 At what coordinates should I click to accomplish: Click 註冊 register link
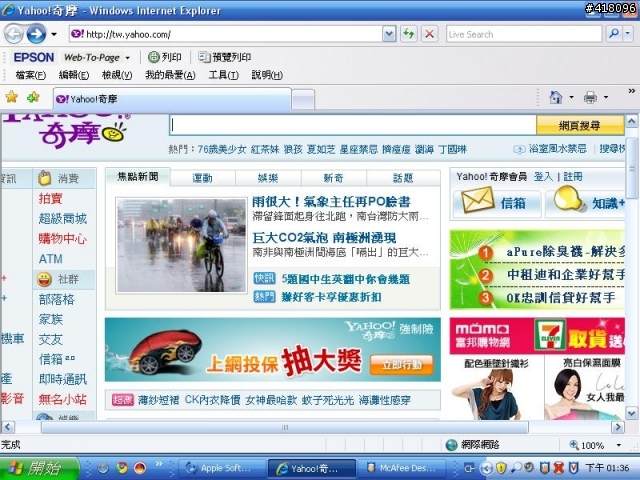point(573,177)
